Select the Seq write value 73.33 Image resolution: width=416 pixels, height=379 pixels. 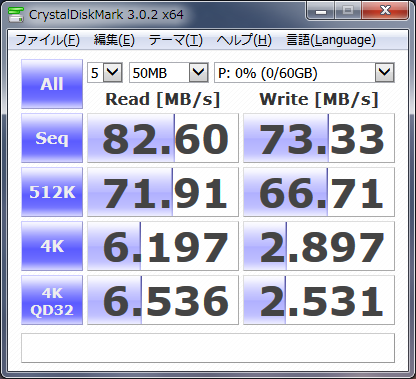click(319, 138)
